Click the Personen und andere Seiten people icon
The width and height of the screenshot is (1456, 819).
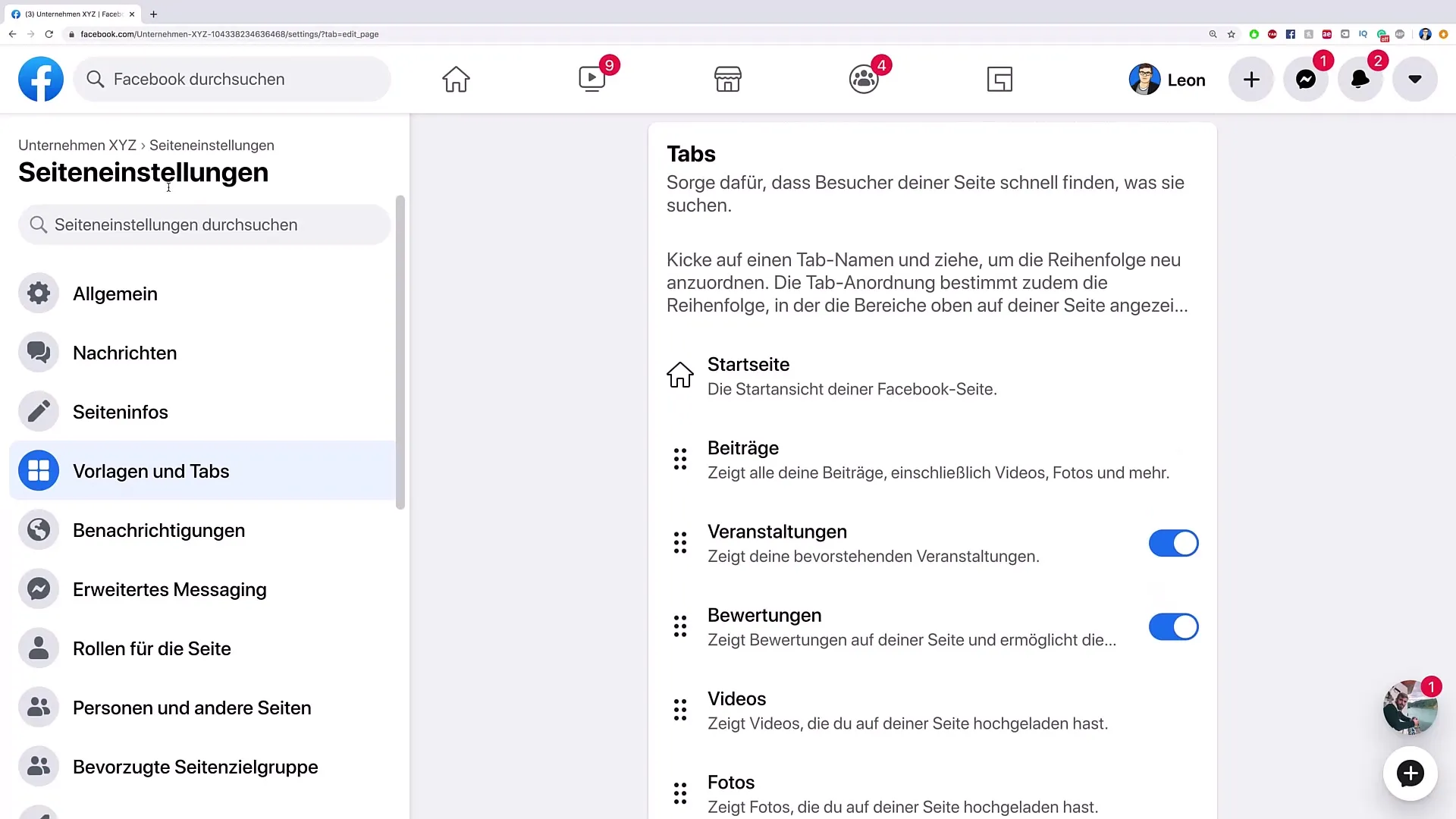(39, 708)
